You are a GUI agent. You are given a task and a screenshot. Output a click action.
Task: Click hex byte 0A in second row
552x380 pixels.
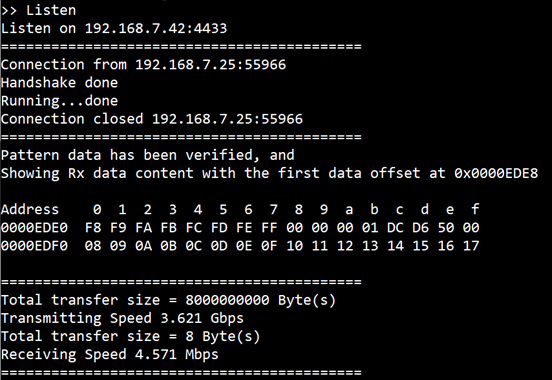click(143, 246)
